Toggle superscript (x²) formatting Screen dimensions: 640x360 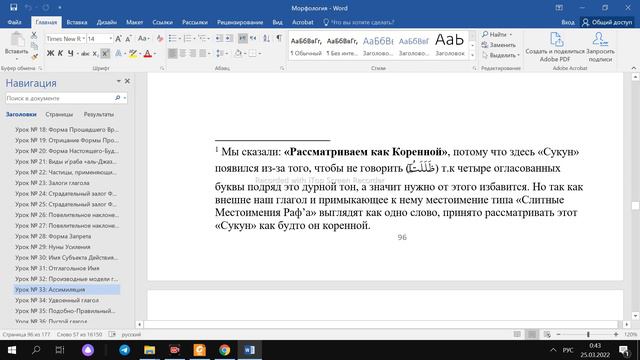(x=105, y=53)
